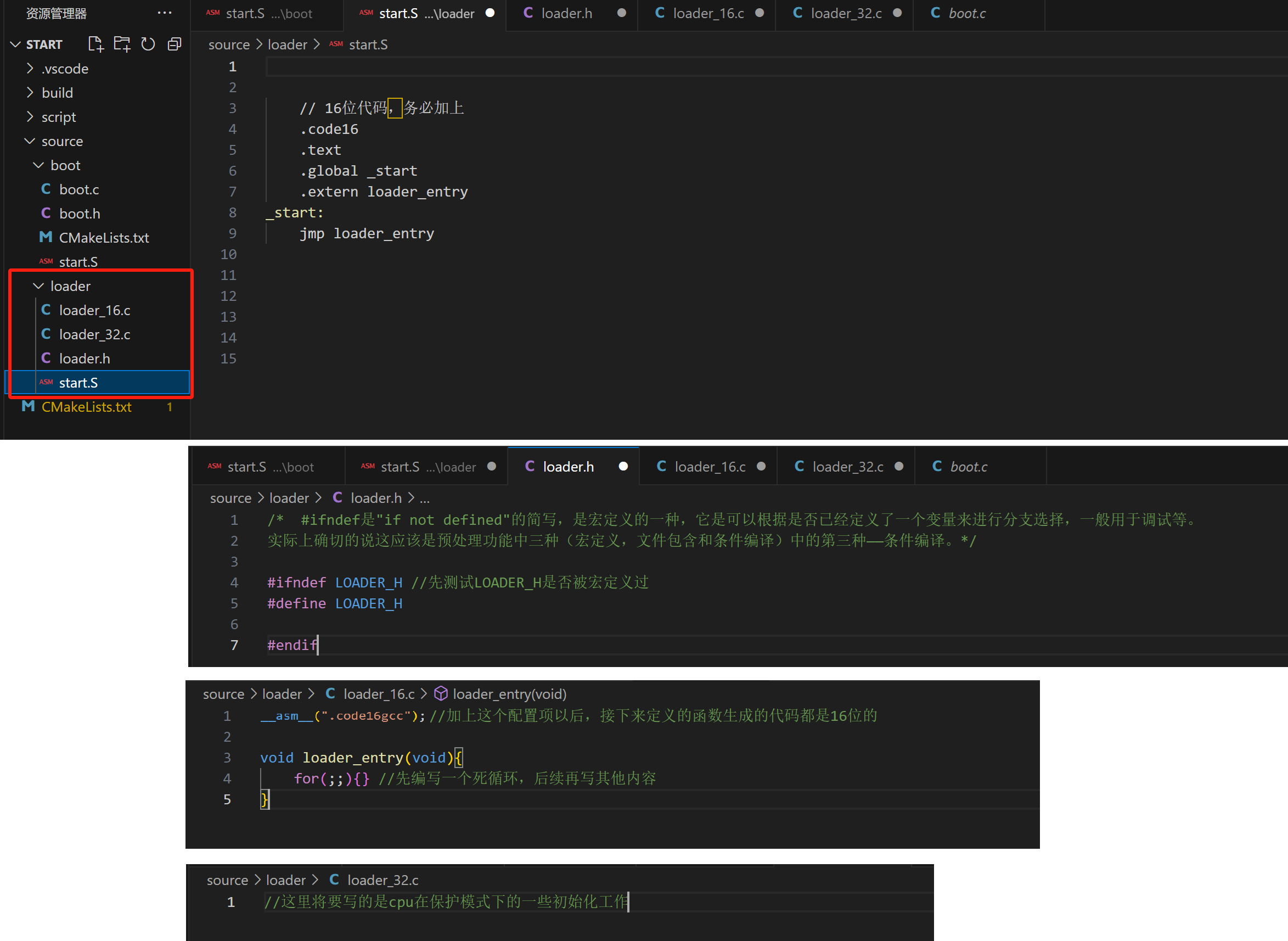Open loader_16.c in the file tree
Image resolution: width=1288 pixels, height=941 pixels.
click(x=94, y=310)
